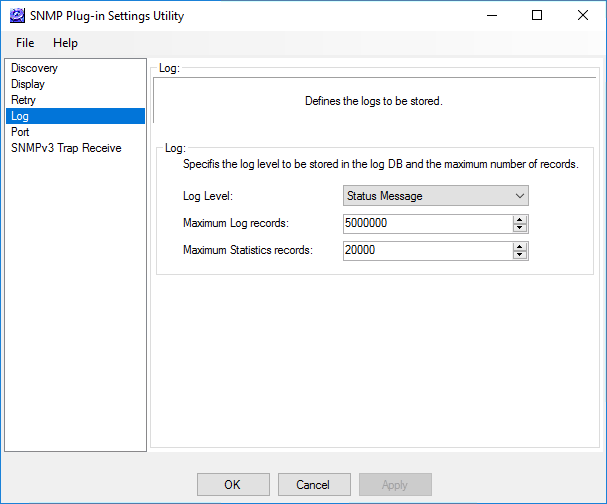Image resolution: width=607 pixels, height=504 pixels.
Task: Click the SNMP app icon in title bar
Action: tap(17, 16)
